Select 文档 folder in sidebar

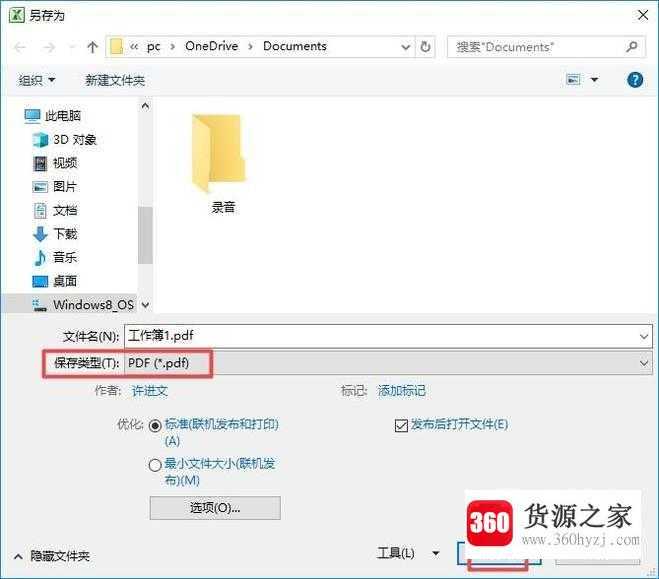click(x=55, y=210)
